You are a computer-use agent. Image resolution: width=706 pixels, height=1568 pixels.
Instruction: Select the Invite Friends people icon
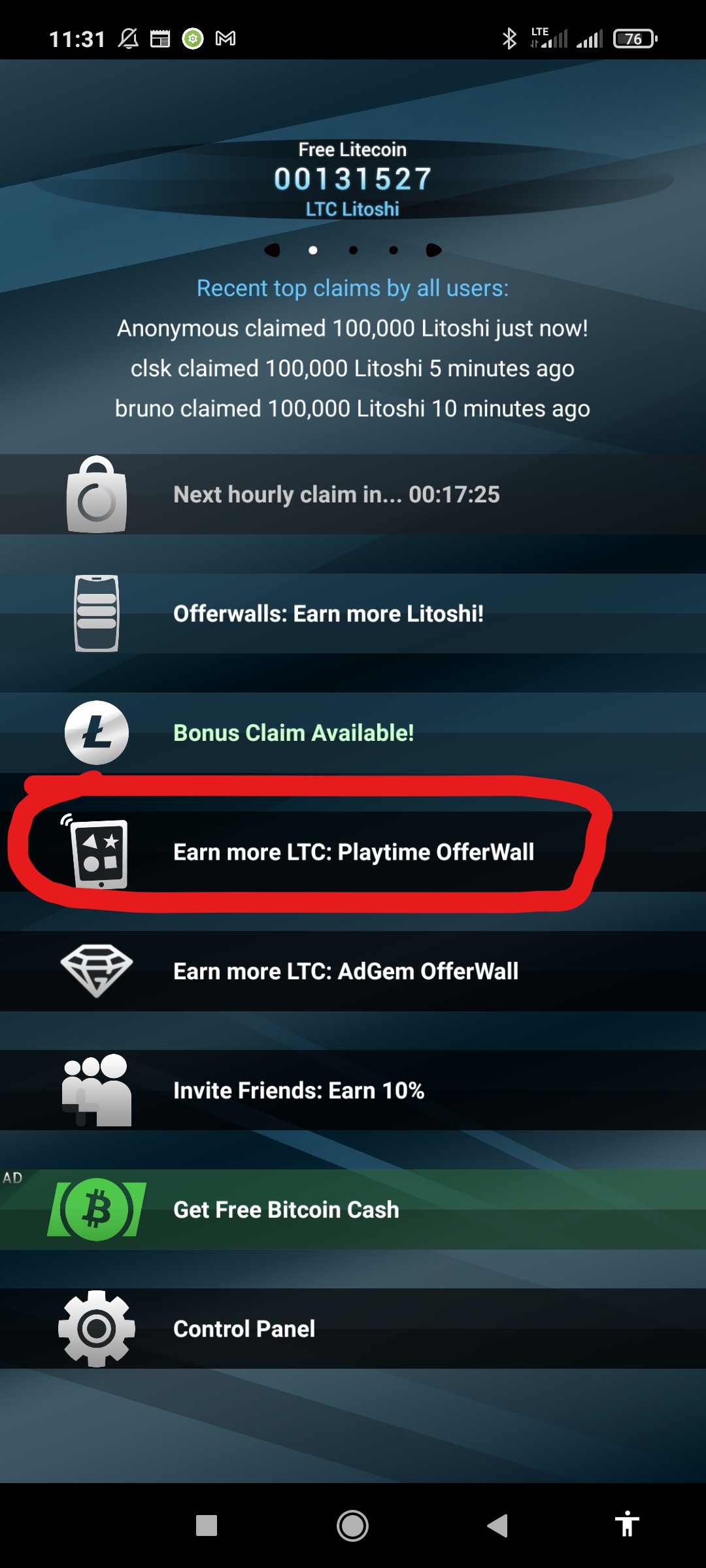(97, 1090)
